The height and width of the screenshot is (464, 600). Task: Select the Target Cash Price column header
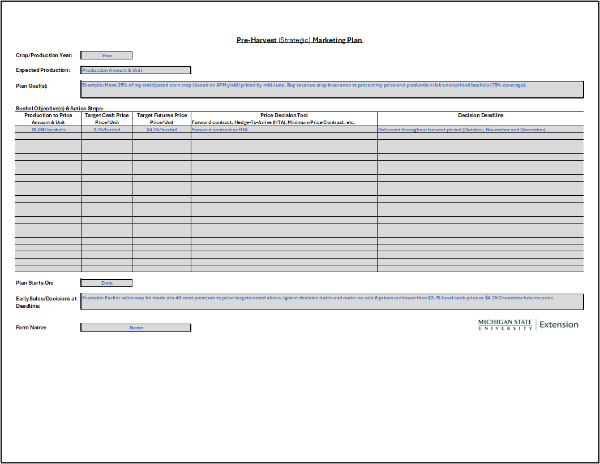[x=106, y=116]
